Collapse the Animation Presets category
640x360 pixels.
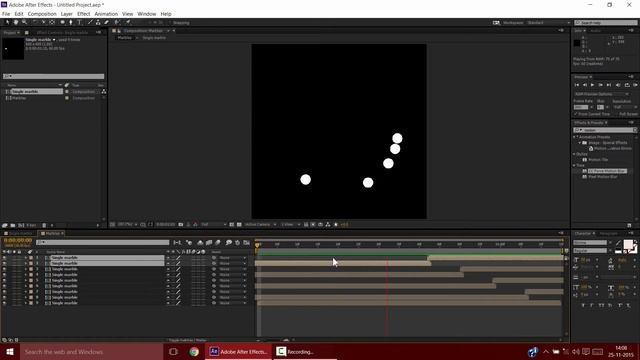[575, 137]
